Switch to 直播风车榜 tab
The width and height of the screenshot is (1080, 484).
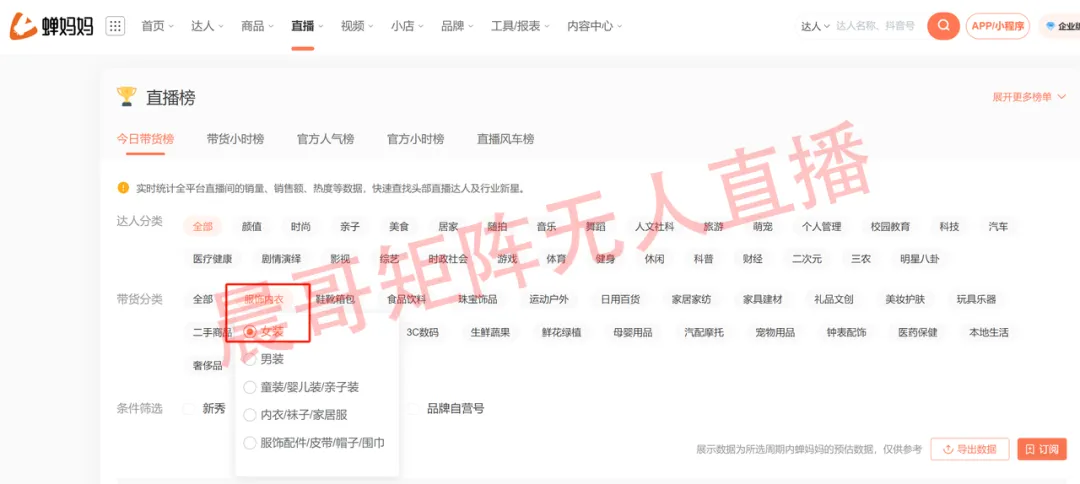(x=506, y=139)
